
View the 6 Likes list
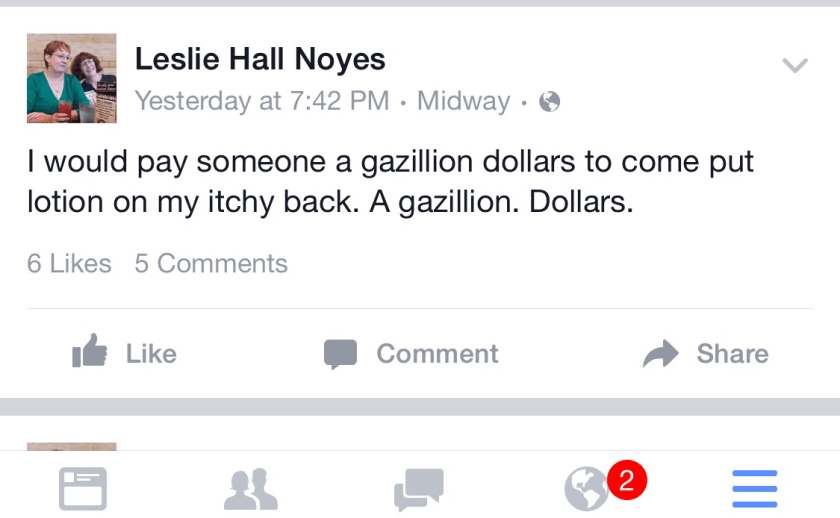coord(69,263)
